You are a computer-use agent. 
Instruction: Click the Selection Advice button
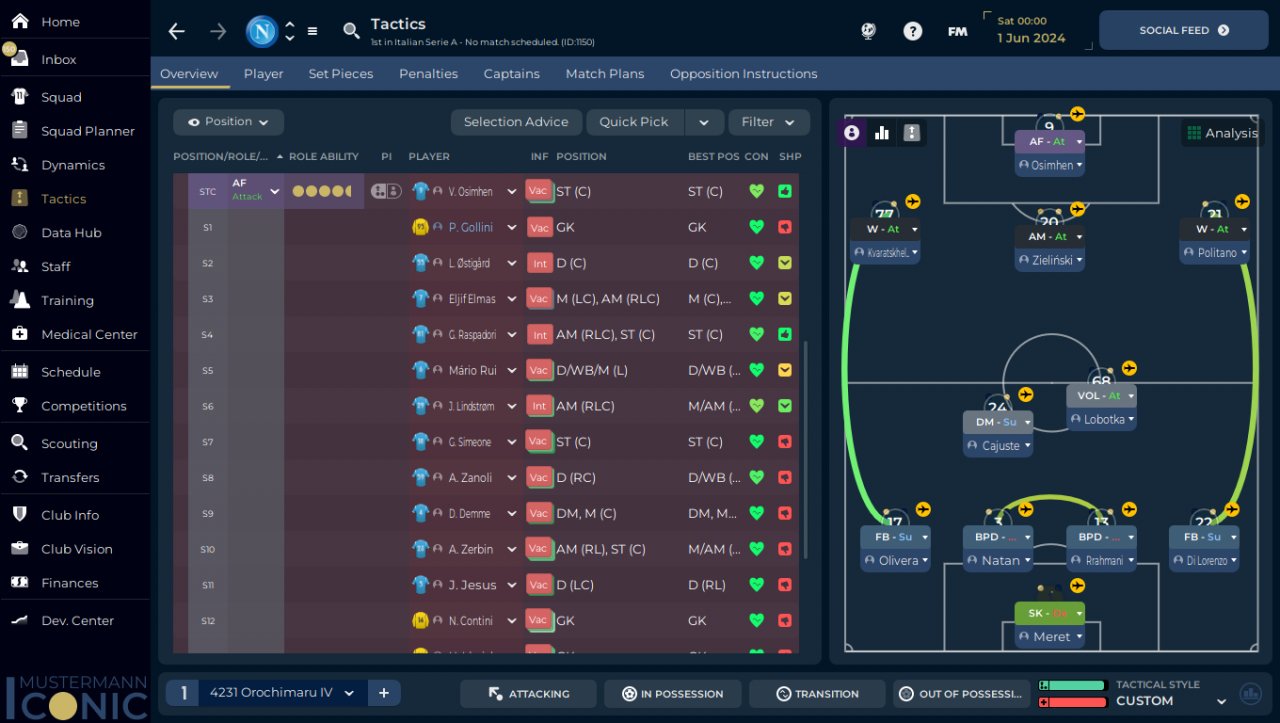[x=516, y=122]
